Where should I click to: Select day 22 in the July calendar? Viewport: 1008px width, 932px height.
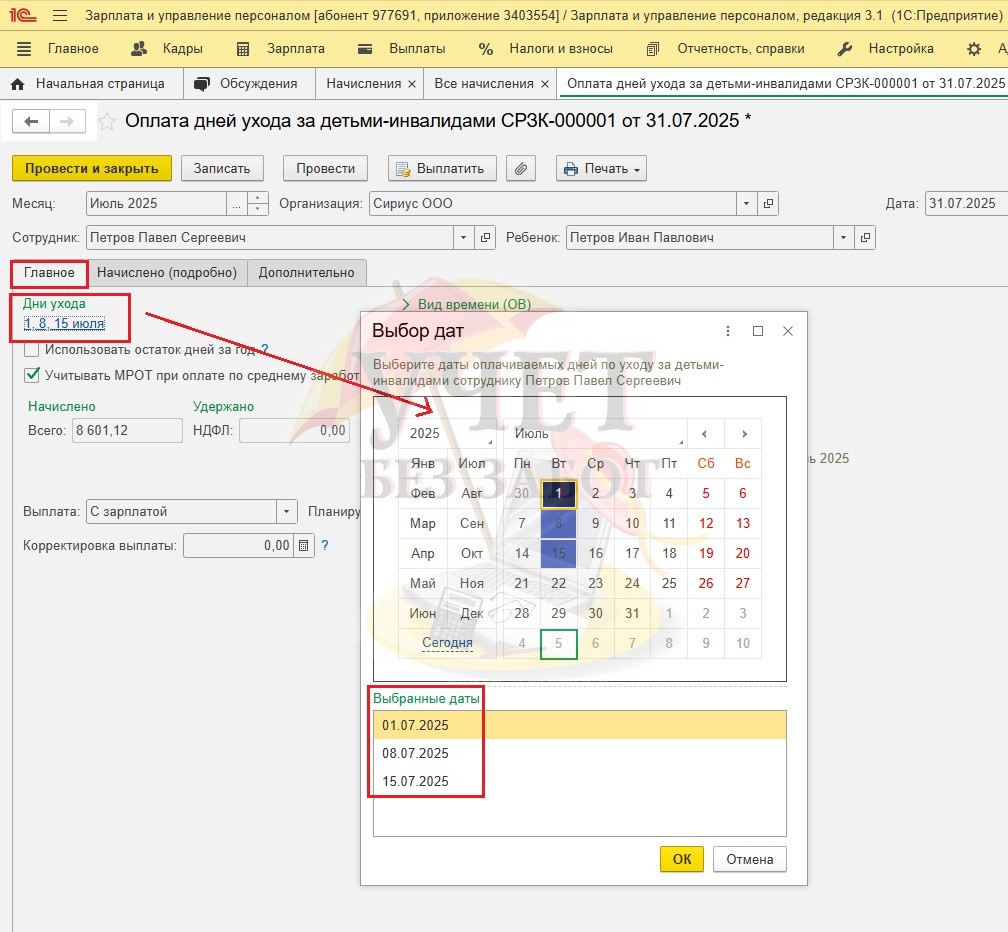coord(559,583)
